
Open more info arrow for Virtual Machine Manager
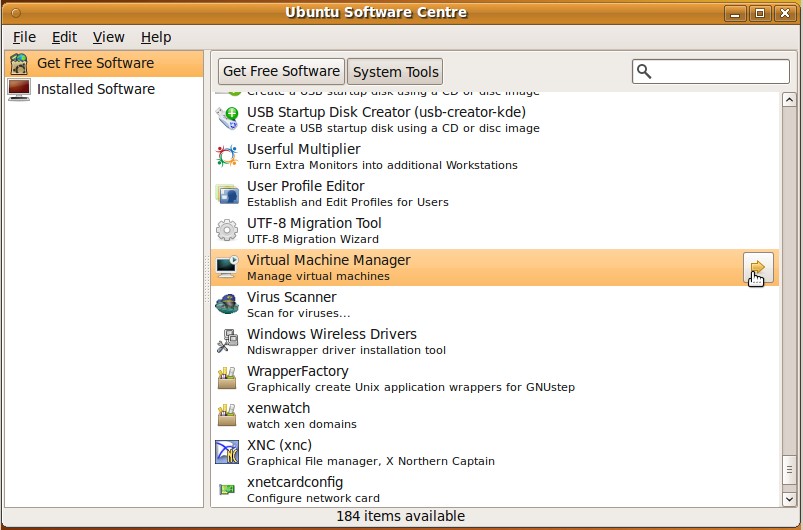[758, 267]
